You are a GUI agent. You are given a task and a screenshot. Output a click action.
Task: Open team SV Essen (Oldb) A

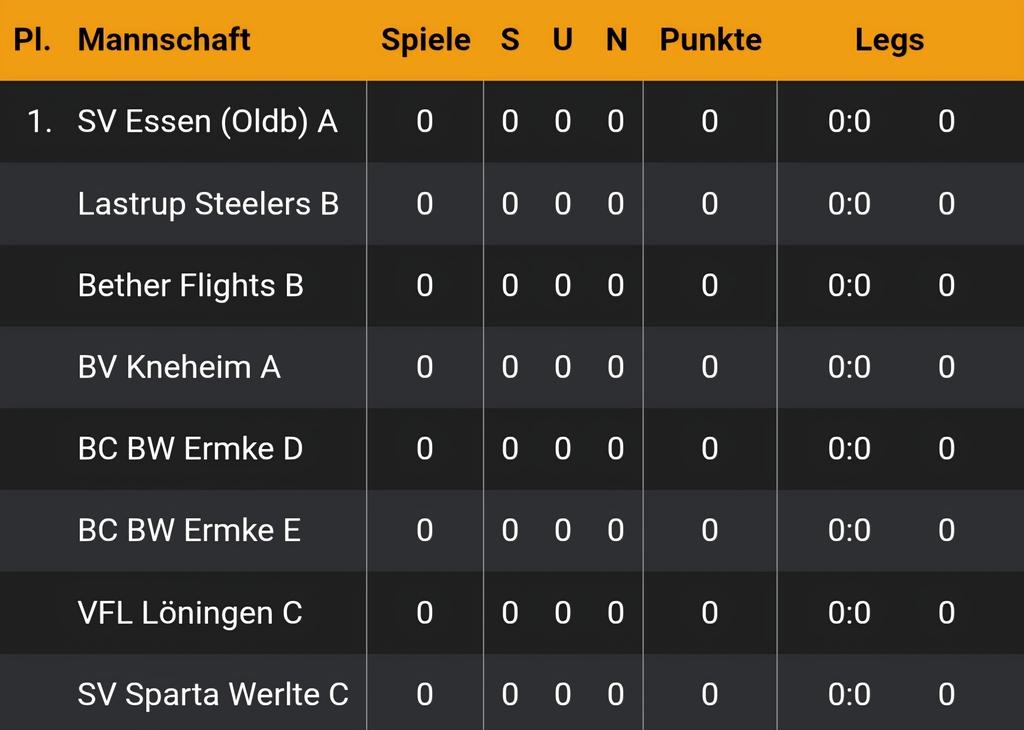(207, 122)
